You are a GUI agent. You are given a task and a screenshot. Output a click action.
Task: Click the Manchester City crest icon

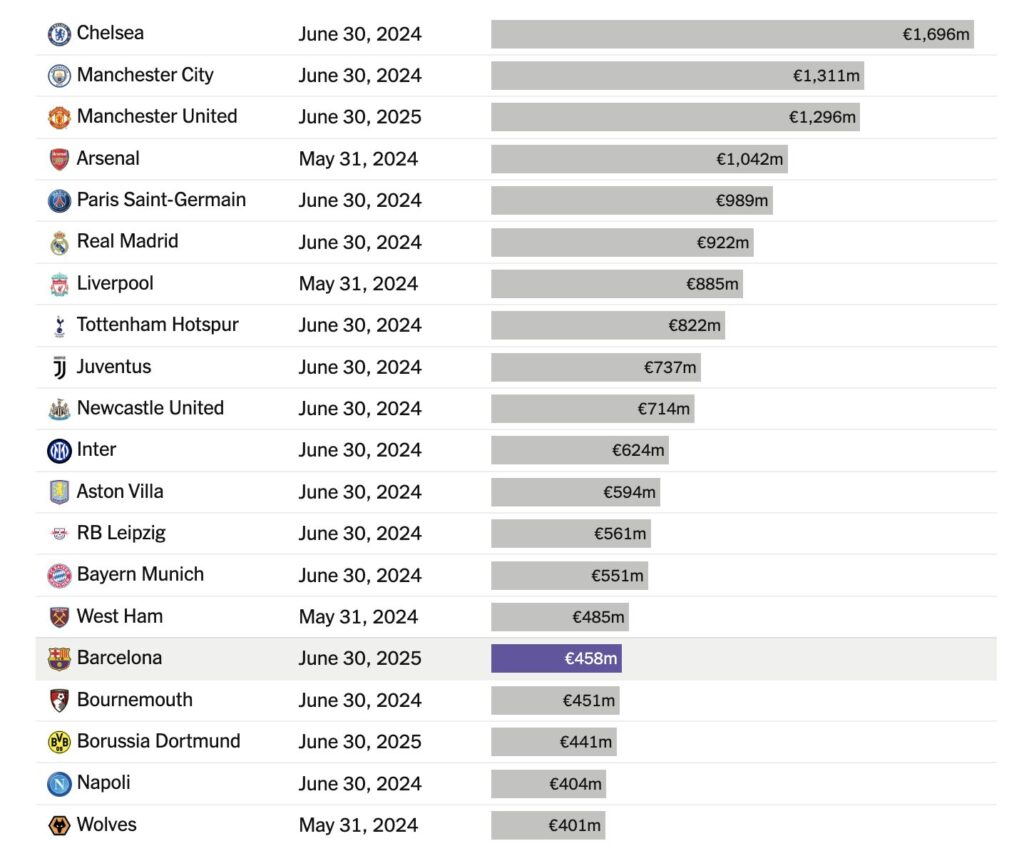(x=59, y=76)
